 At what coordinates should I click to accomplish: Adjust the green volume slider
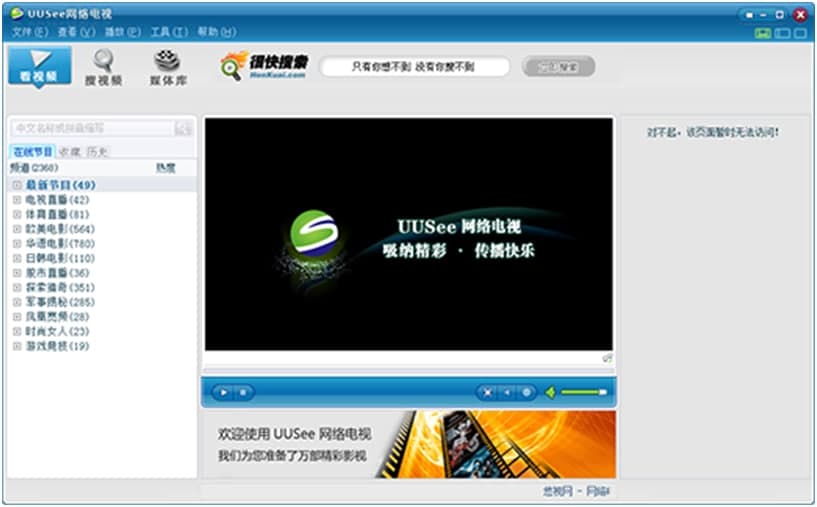point(584,392)
